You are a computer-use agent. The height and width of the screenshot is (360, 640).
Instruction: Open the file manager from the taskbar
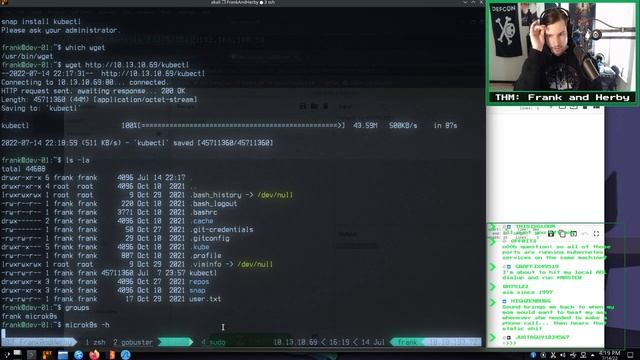(x=62, y=355)
